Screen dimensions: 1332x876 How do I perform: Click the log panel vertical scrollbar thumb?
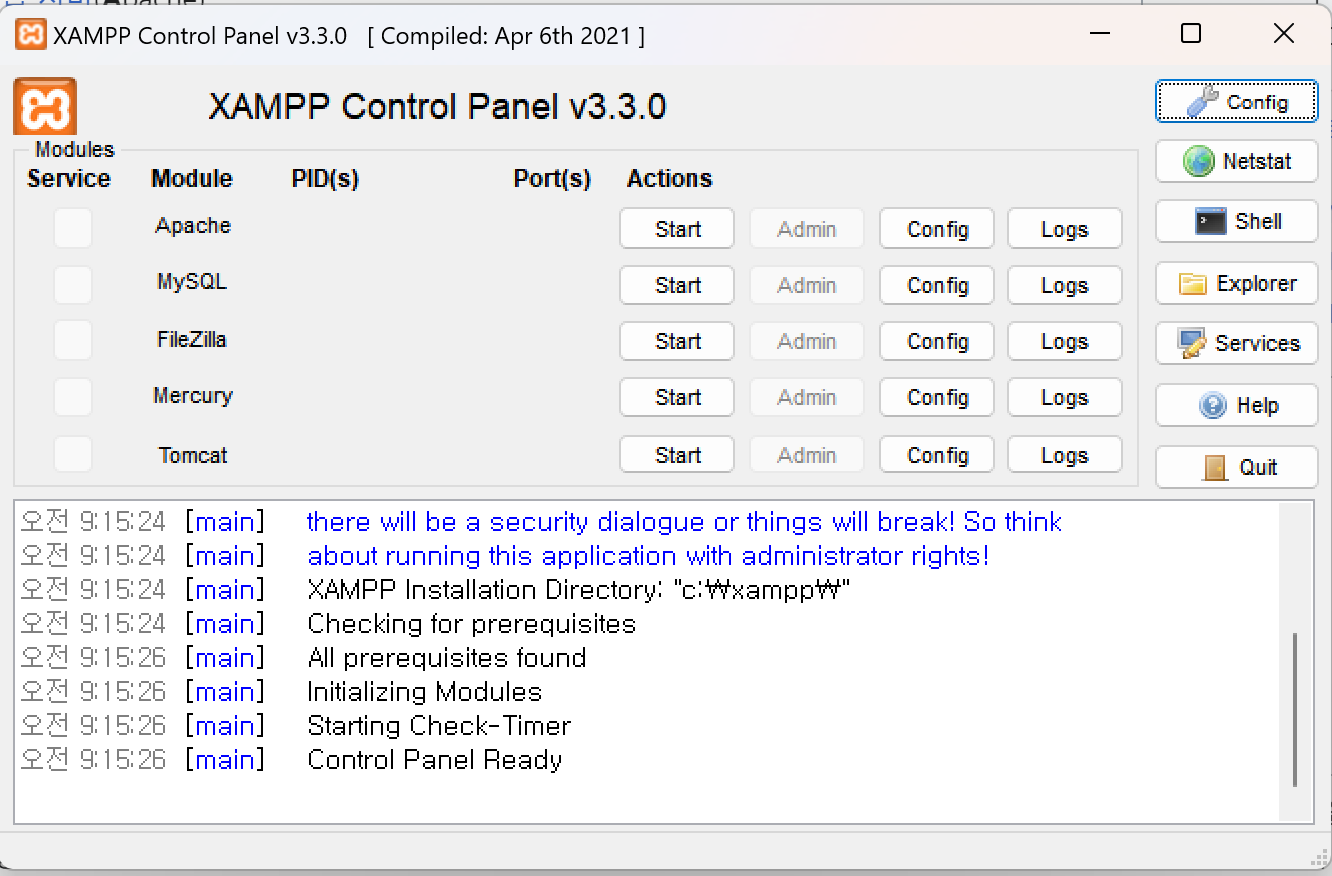click(x=1295, y=709)
